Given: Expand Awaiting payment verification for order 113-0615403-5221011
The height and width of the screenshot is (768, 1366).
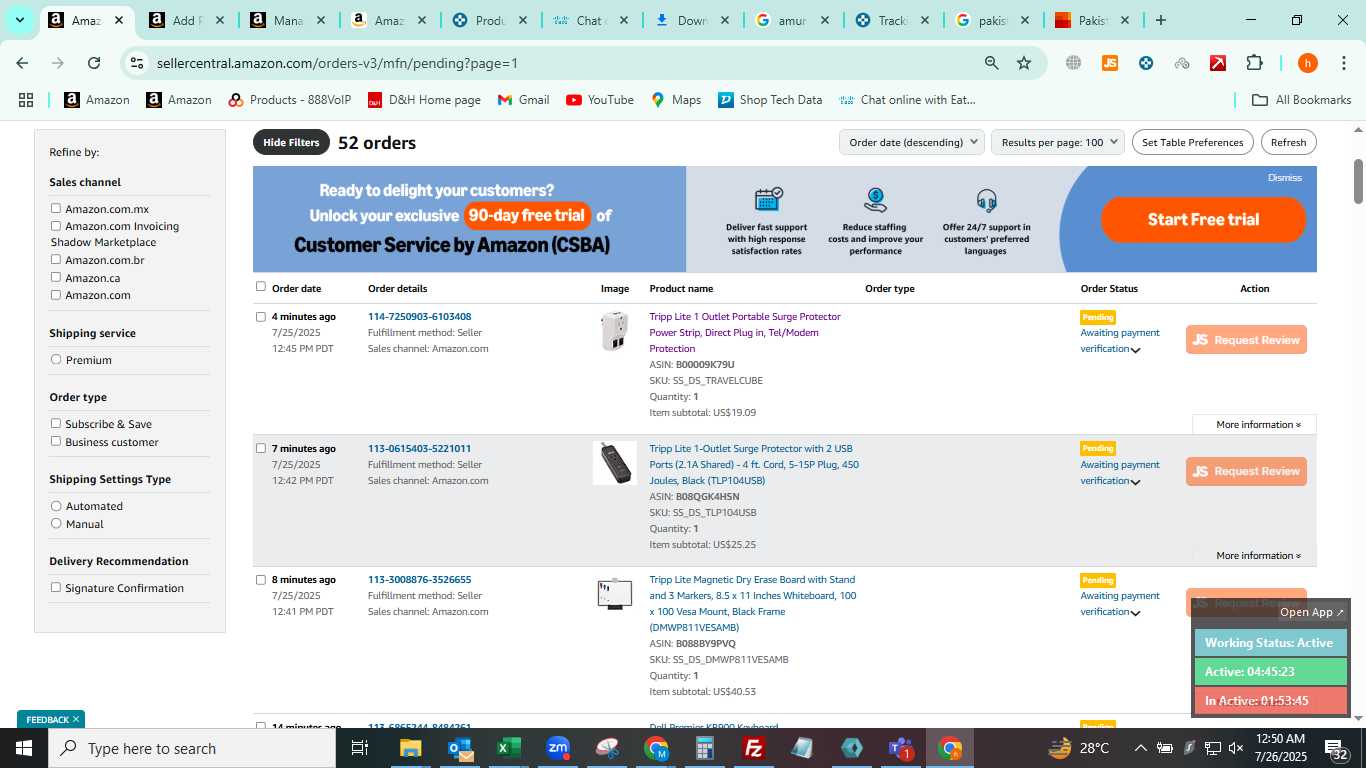Looking at the screenshot, I should (1136, 482).
